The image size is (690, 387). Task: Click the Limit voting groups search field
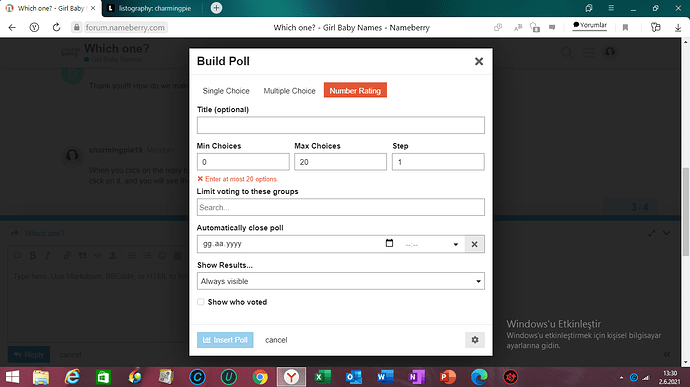[341, 207]
